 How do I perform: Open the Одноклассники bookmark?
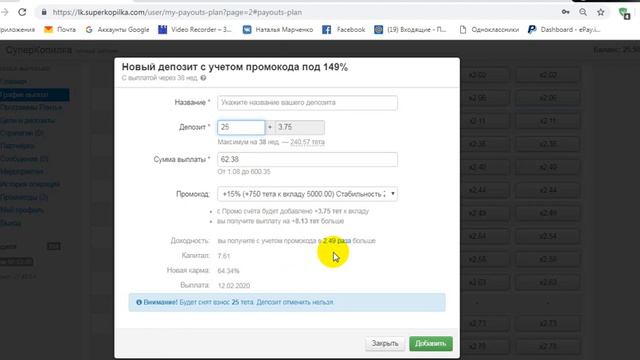pyautogui.click(x=489, y=29)
